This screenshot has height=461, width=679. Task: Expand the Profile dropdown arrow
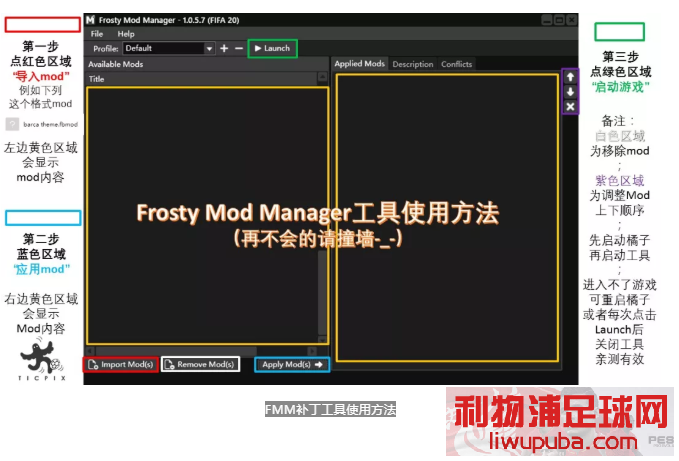(x=209, y=48)
